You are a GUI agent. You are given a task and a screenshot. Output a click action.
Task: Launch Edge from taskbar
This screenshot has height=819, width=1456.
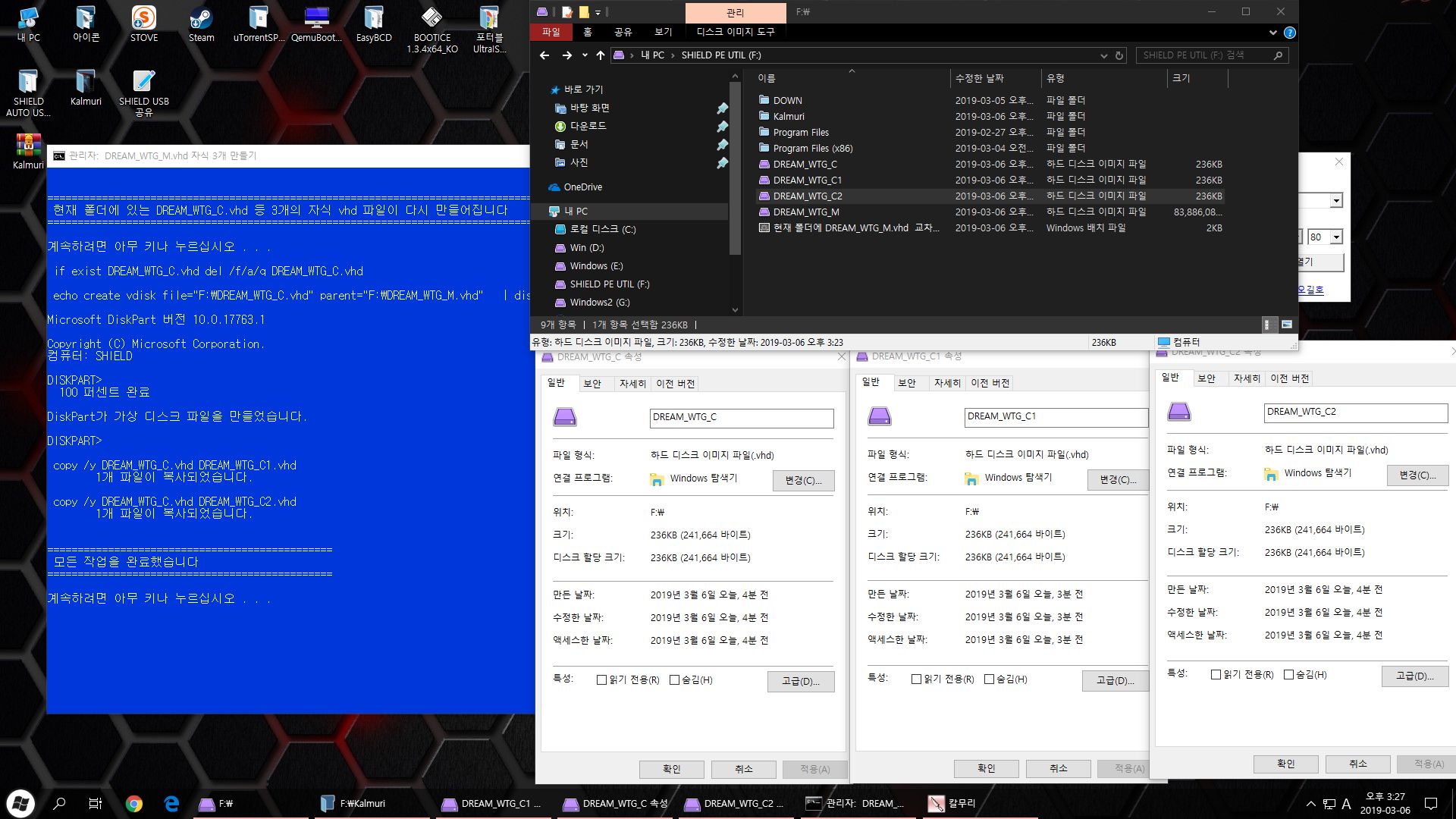[x=171, y=804]
